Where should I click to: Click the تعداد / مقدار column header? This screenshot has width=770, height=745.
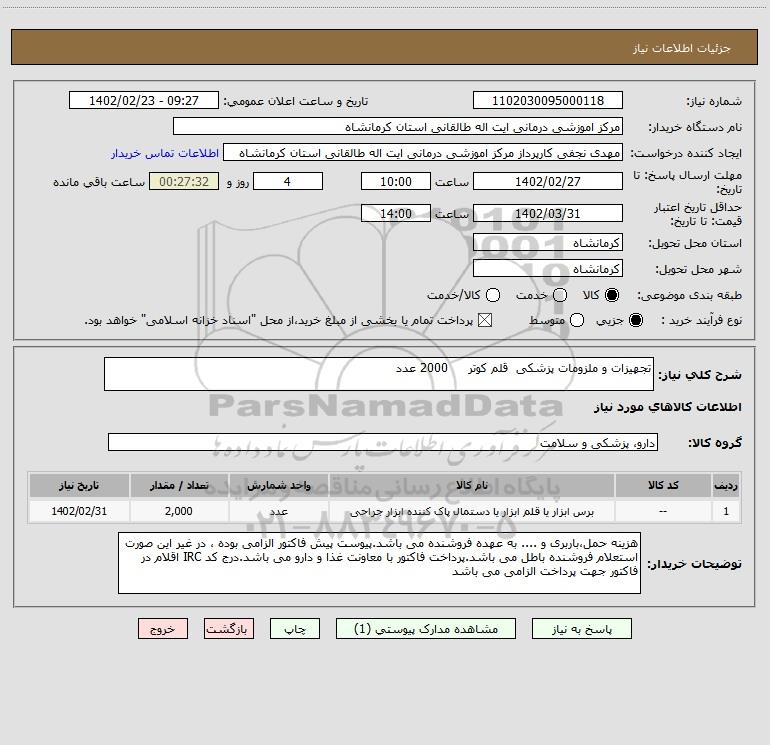[x=179, y=485]
